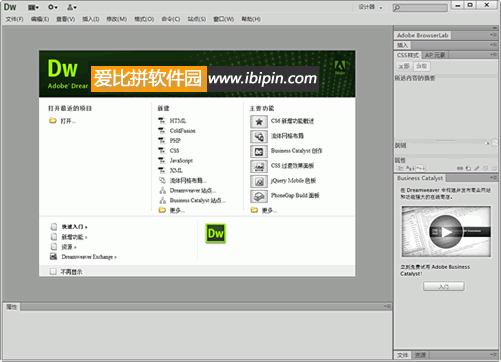Click the fluid grid layout feature icon
This screenshot has height=362, width=501.
pos(259,137)
